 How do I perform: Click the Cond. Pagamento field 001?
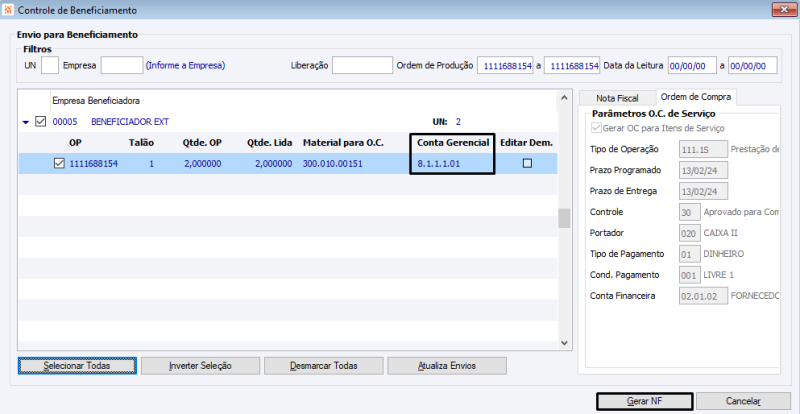(x=689, y=275)
